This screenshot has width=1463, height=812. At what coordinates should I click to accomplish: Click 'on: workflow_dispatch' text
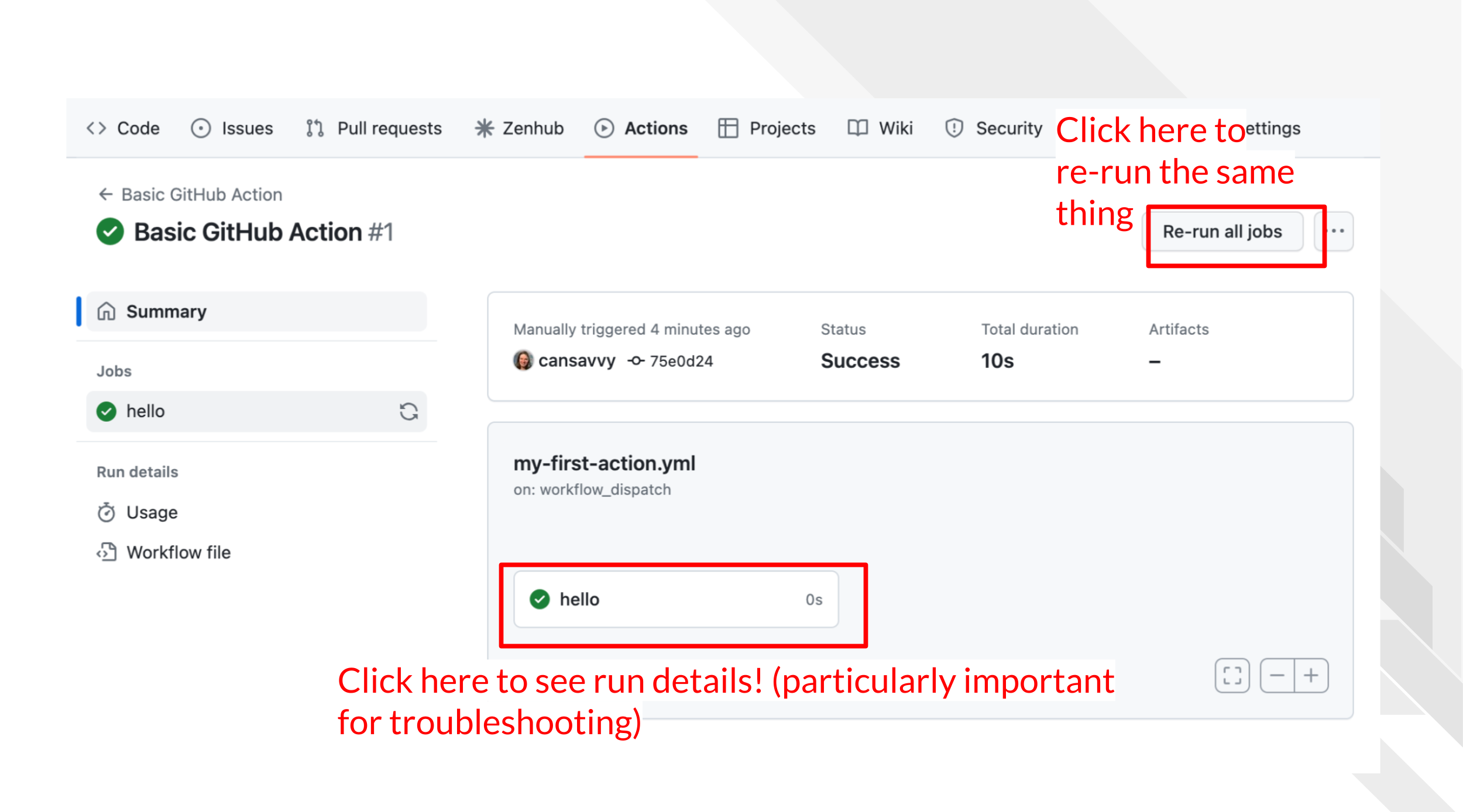[x=592, y=490]
